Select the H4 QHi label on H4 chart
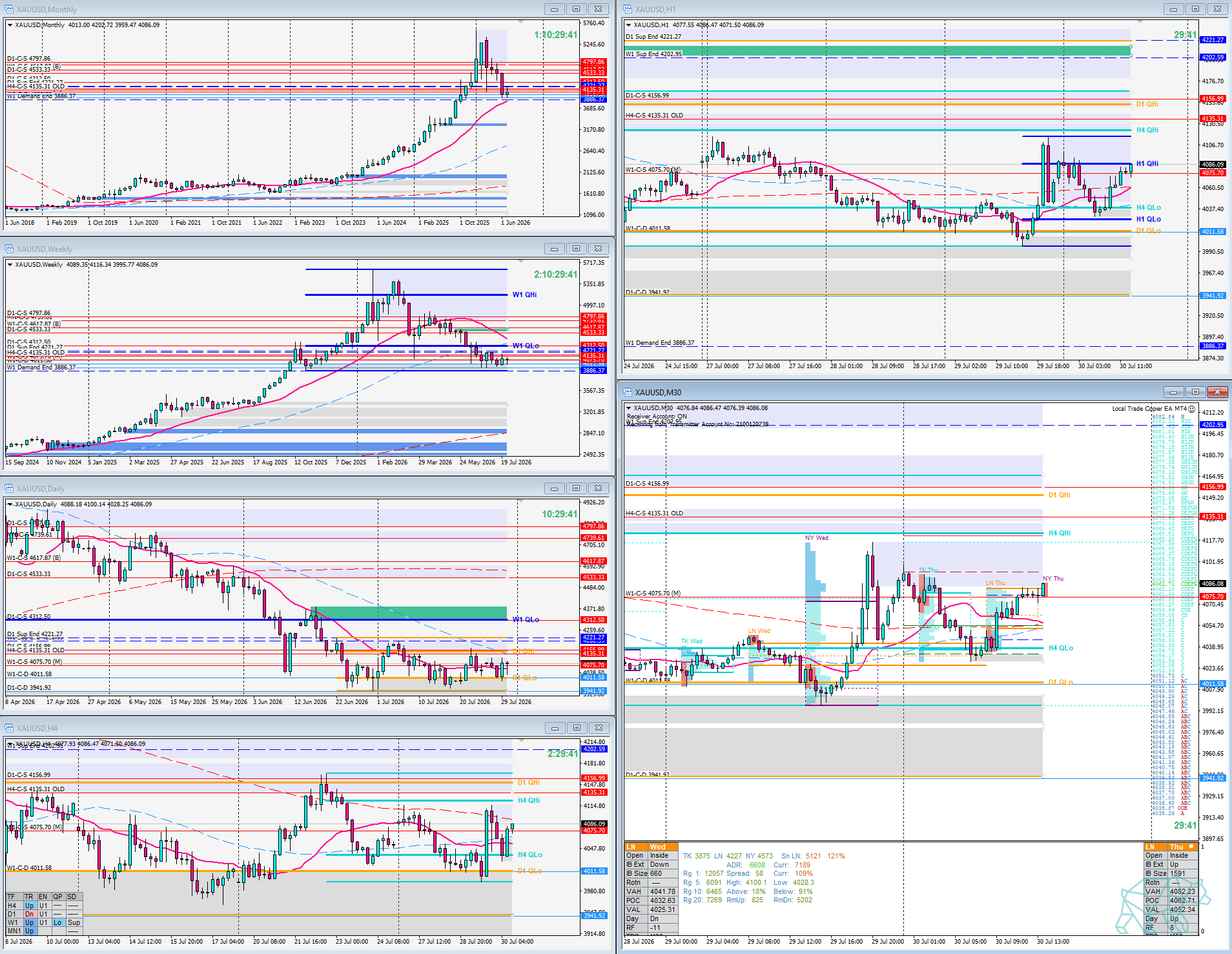Screen dimensions: 1232x954 [x=529, y=801]
